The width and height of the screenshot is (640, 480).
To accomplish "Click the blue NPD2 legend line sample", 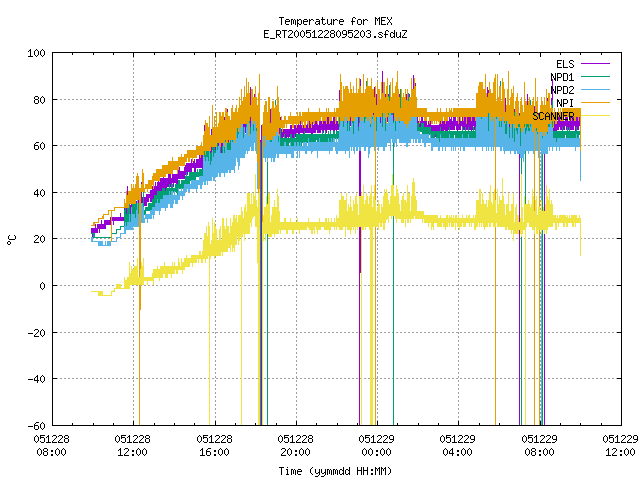I will (595, 90).
